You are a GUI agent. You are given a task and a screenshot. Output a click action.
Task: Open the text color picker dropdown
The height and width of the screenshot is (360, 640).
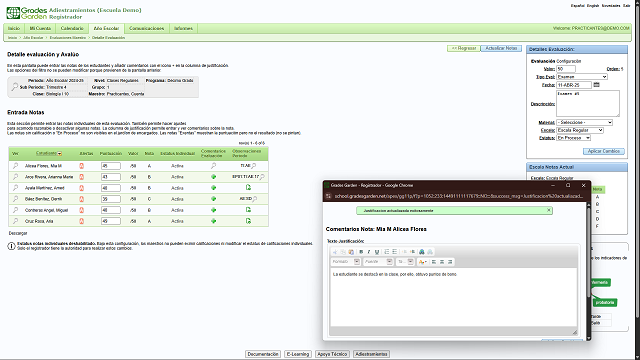422,262
